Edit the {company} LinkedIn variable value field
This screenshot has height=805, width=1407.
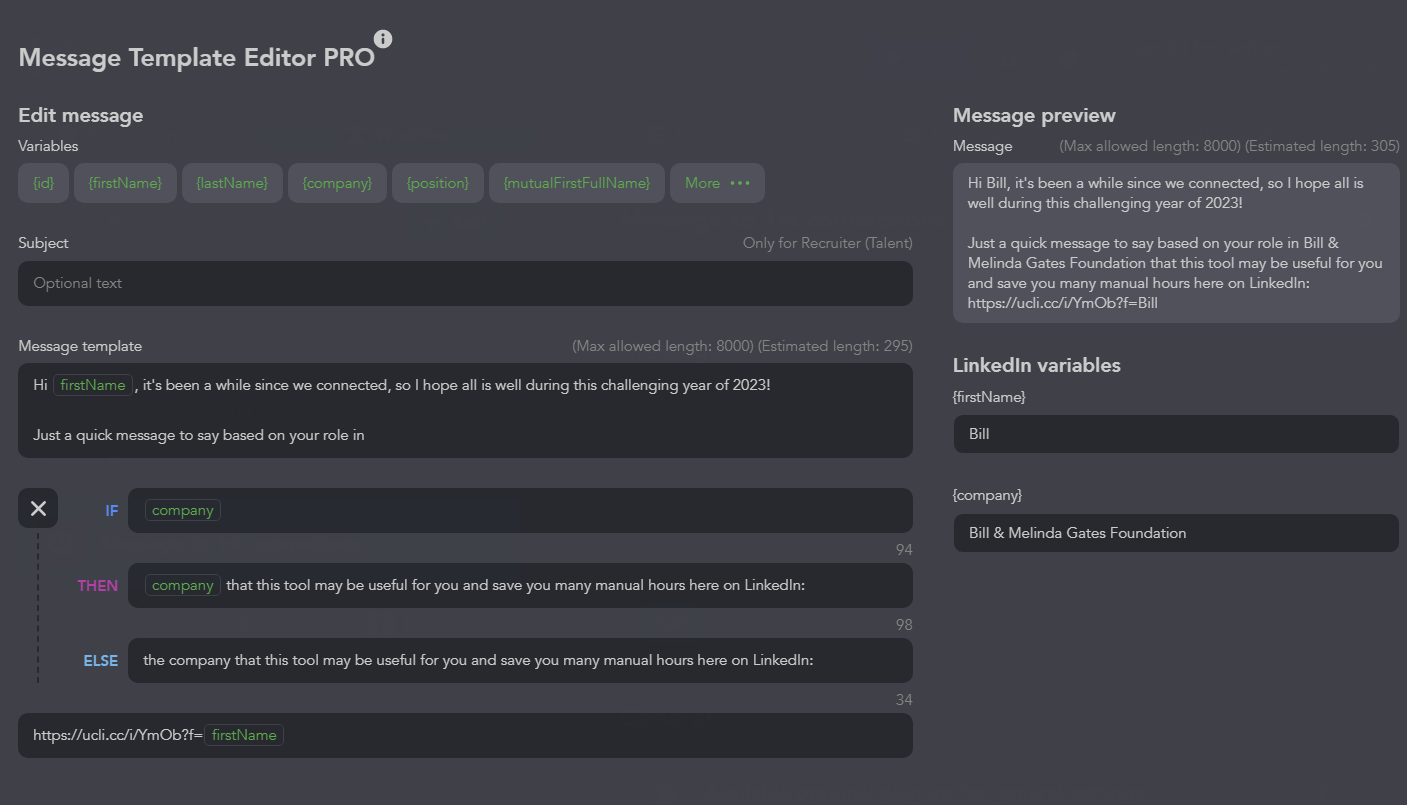point(1175,533)
